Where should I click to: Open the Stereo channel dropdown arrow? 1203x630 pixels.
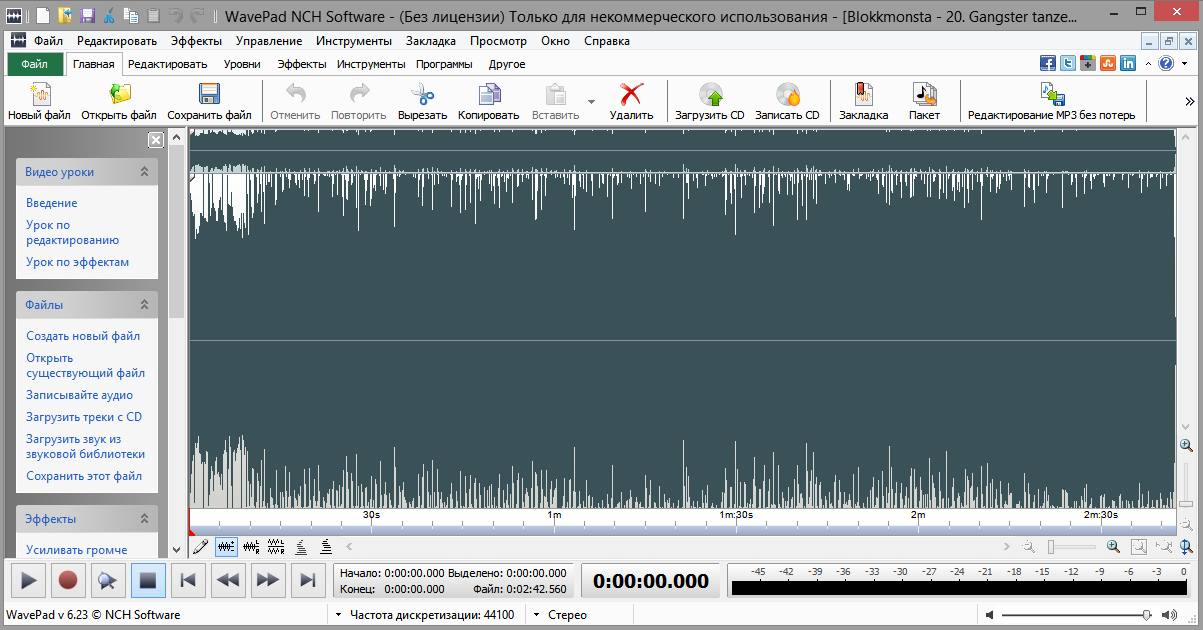click(x=536, y=615)
